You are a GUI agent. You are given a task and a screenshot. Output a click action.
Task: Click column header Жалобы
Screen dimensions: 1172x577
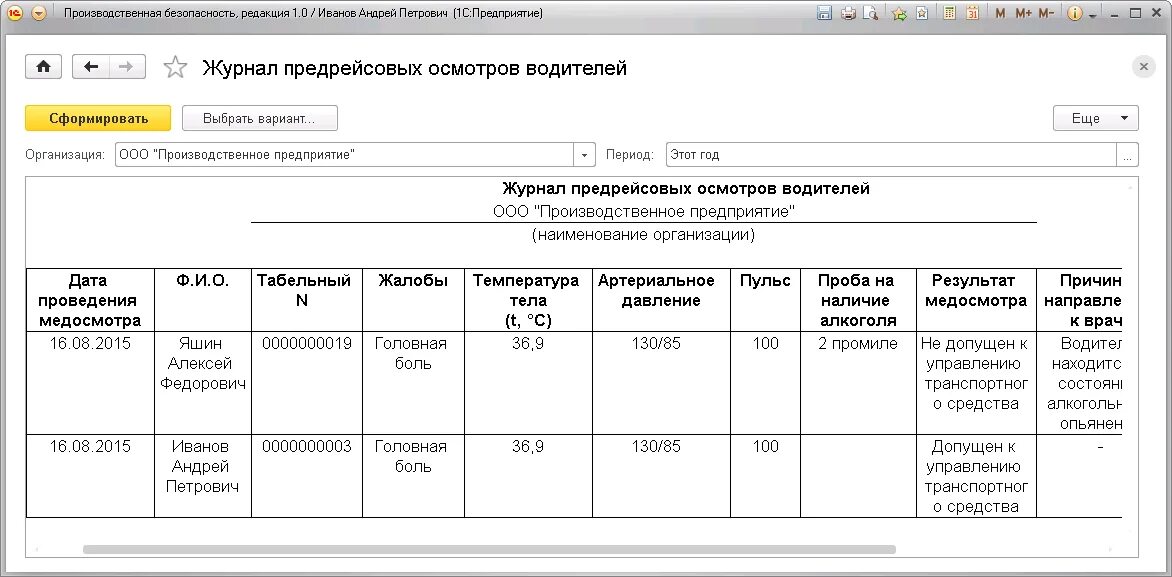tap(413, 300)
